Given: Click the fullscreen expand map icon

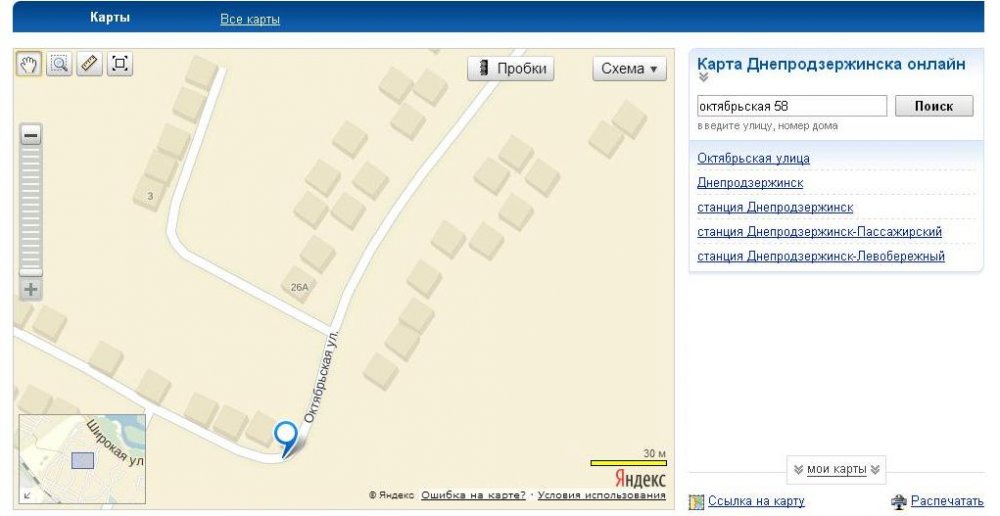Looking at the screenshot, I should point(119,64).
